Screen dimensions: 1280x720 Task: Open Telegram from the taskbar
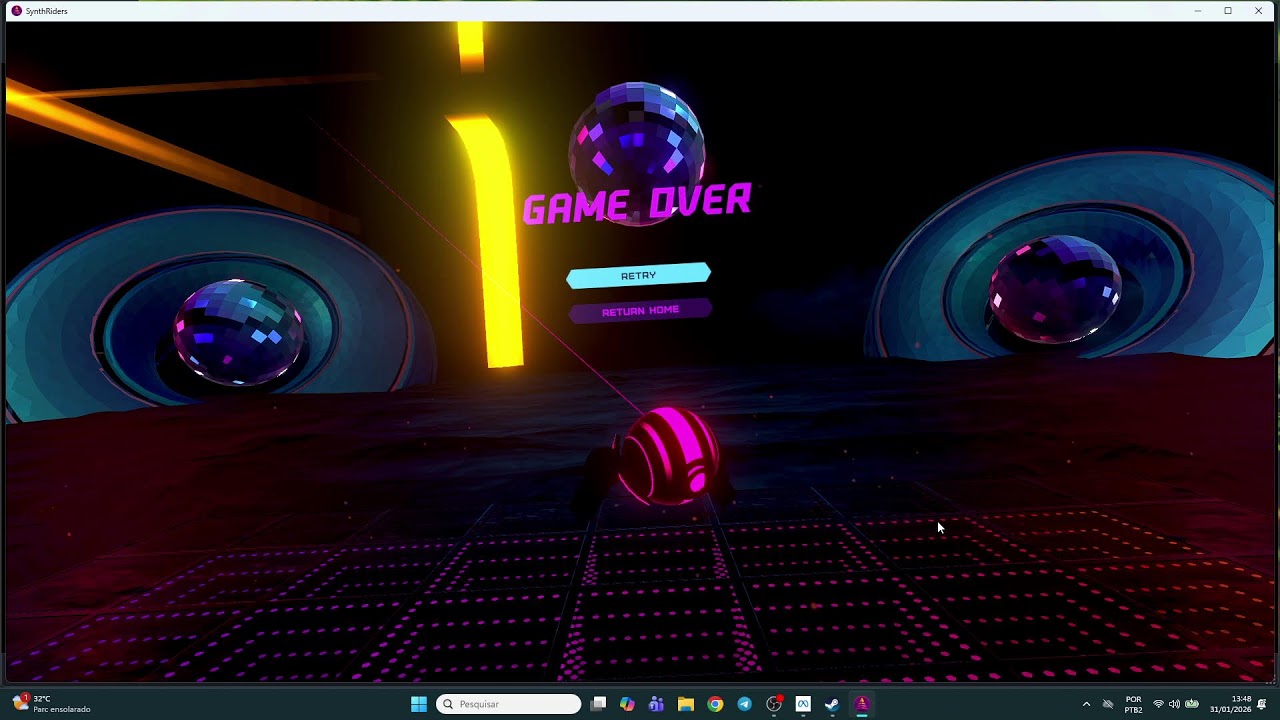pyautogui.click(x=744, y=704)
